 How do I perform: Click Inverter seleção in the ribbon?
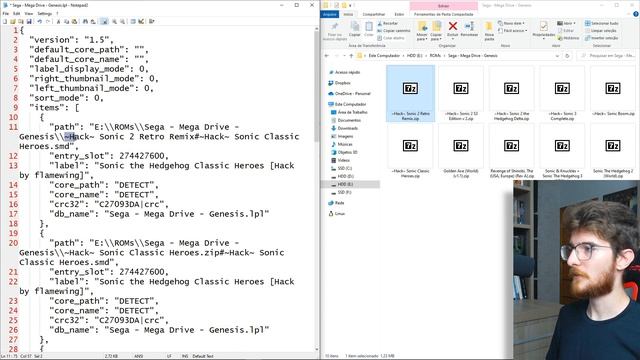(602, 38)
